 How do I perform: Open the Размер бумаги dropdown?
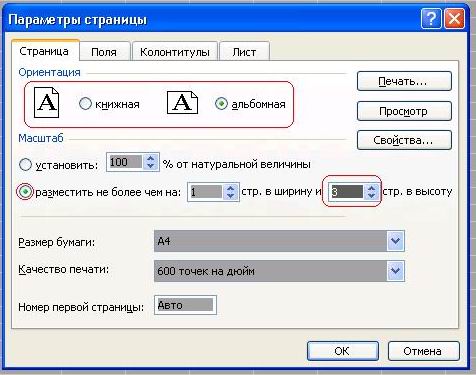[395, 241]
